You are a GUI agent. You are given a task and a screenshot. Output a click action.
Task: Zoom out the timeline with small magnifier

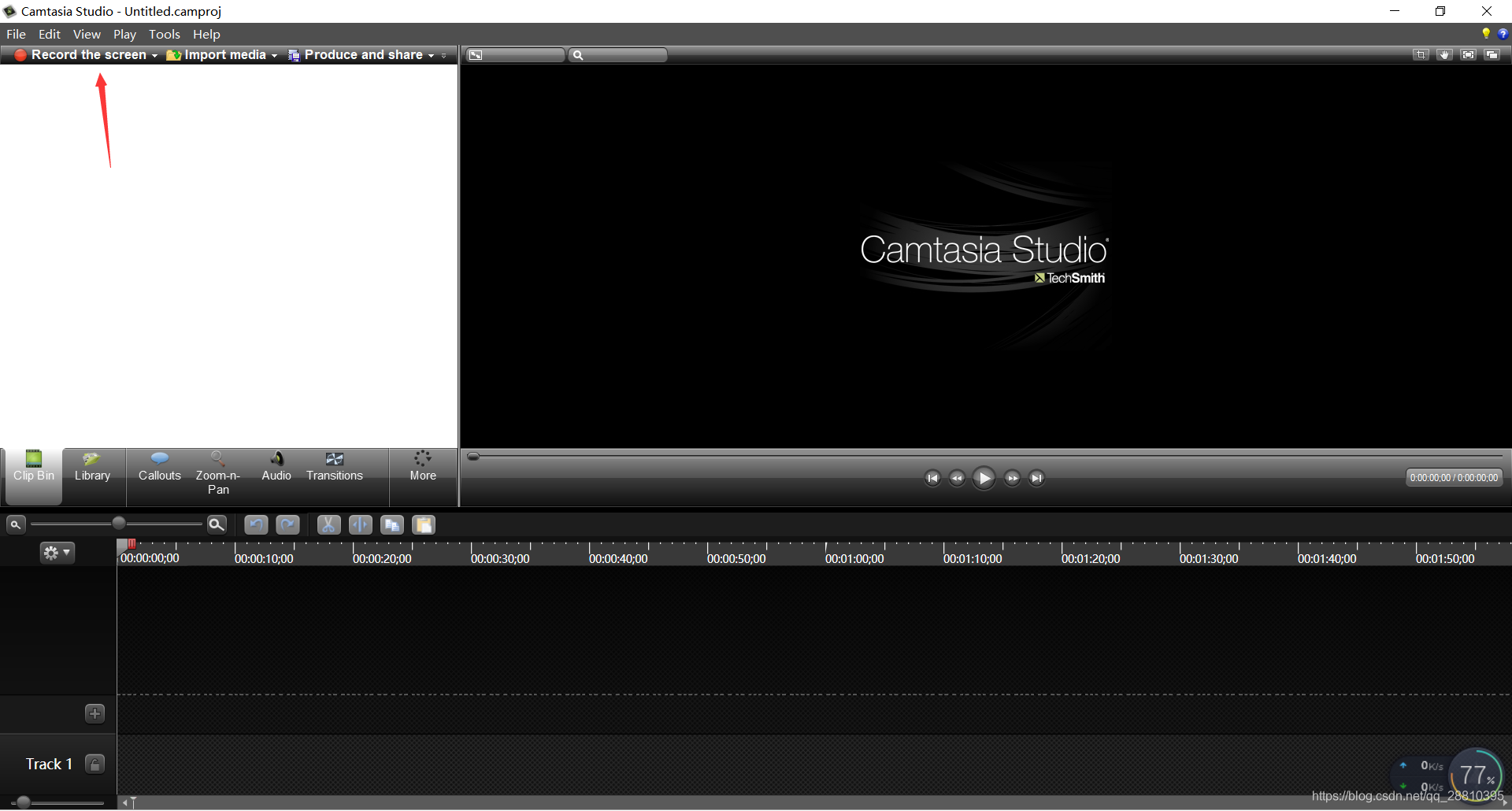click(x=15, y=524)
